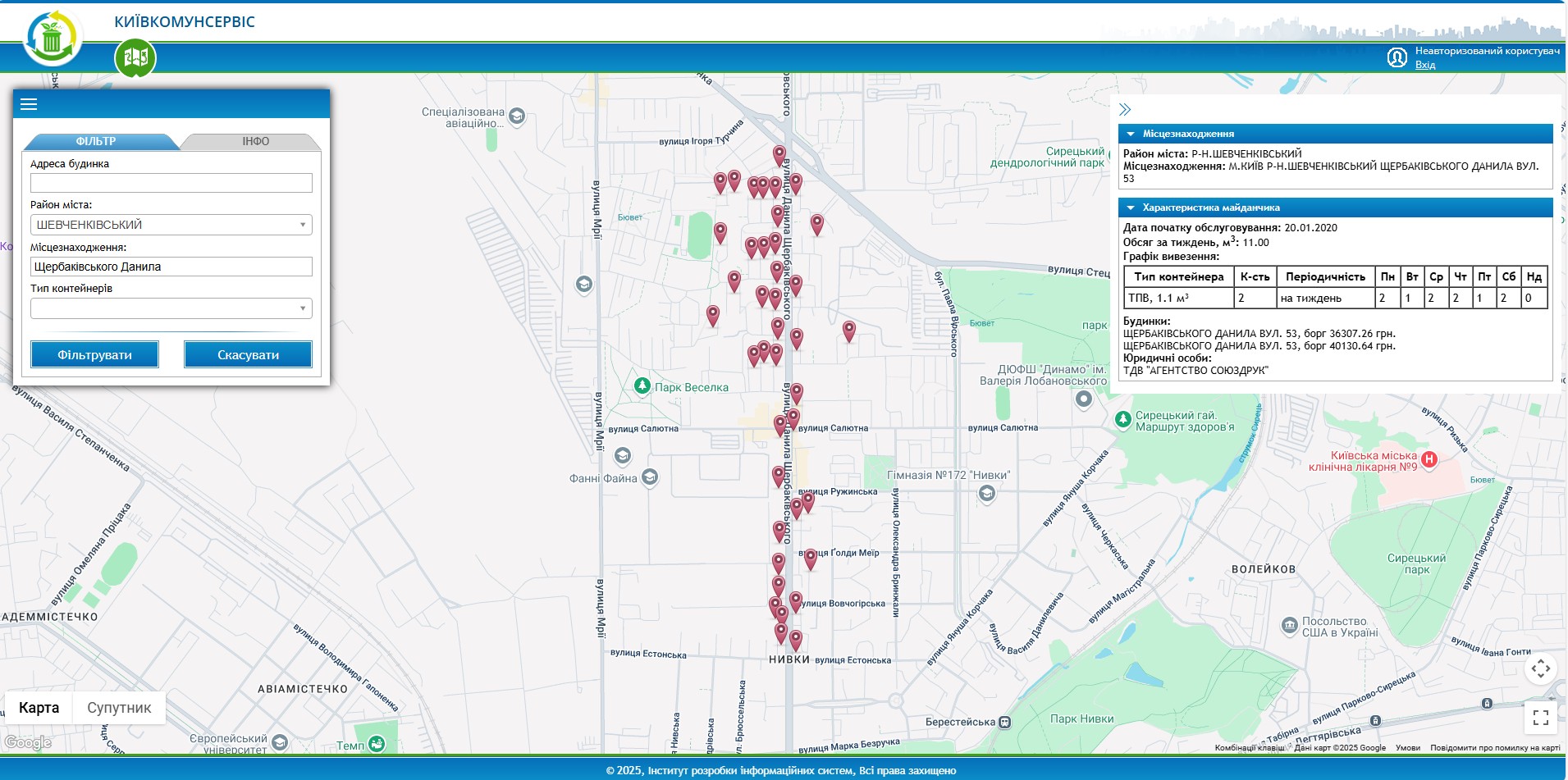Click the Kyiv City Clinical Hospital №9 marker

click(x=1429, y=459)
